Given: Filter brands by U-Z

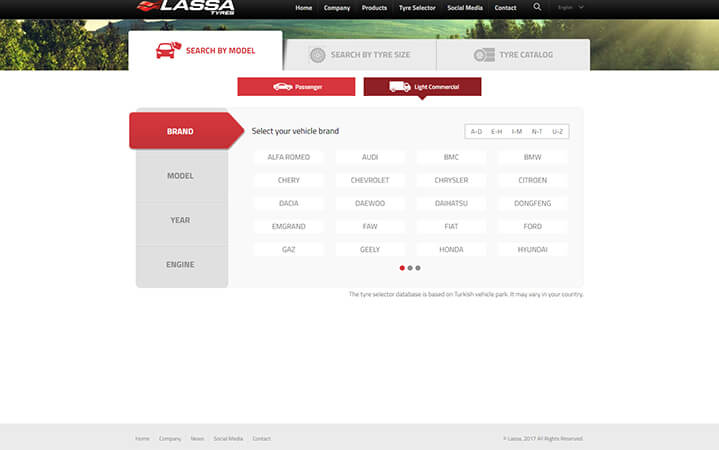Looking at the screenshot, I should 557,132.
